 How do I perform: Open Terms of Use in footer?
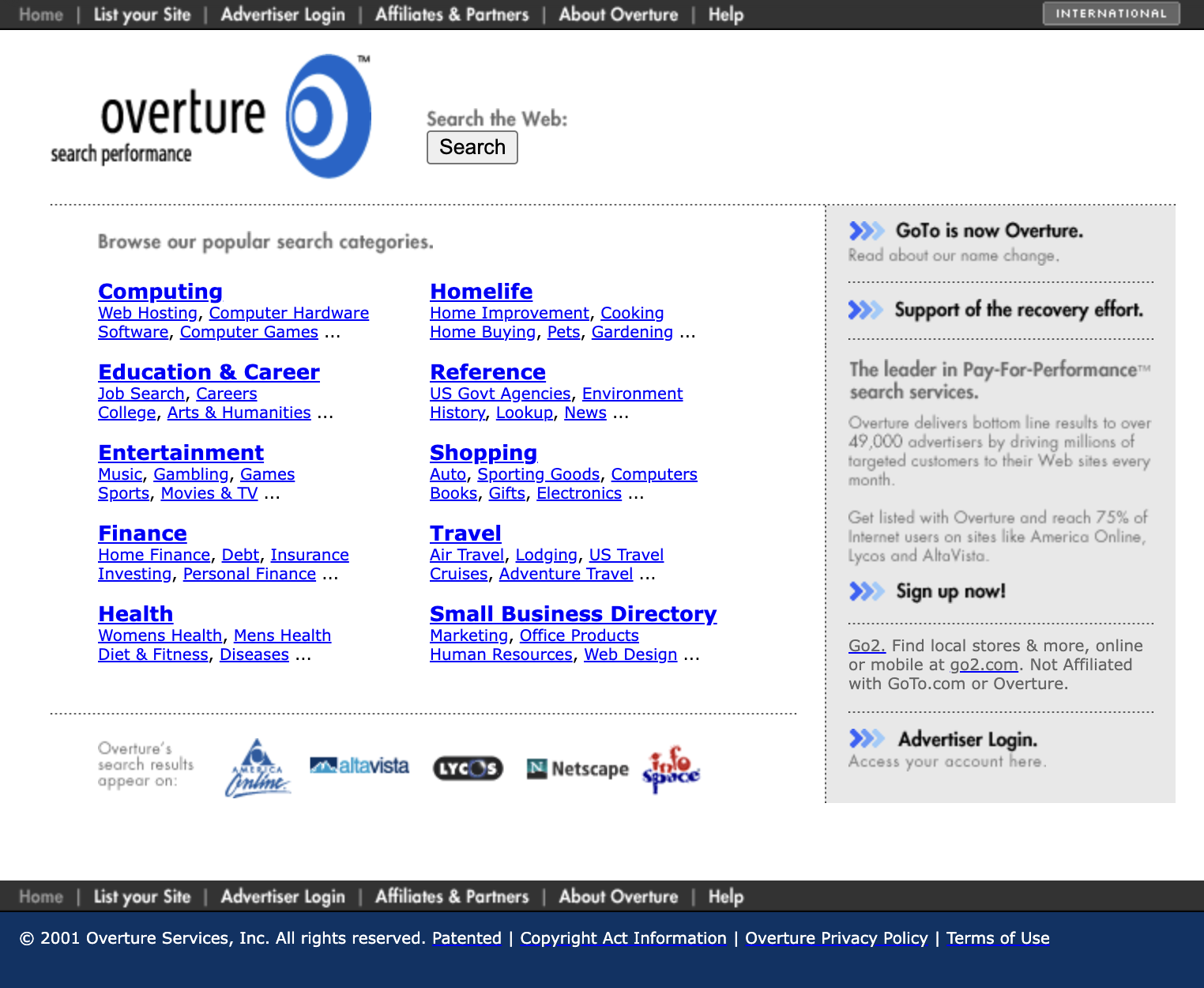(x=998, y=938)
